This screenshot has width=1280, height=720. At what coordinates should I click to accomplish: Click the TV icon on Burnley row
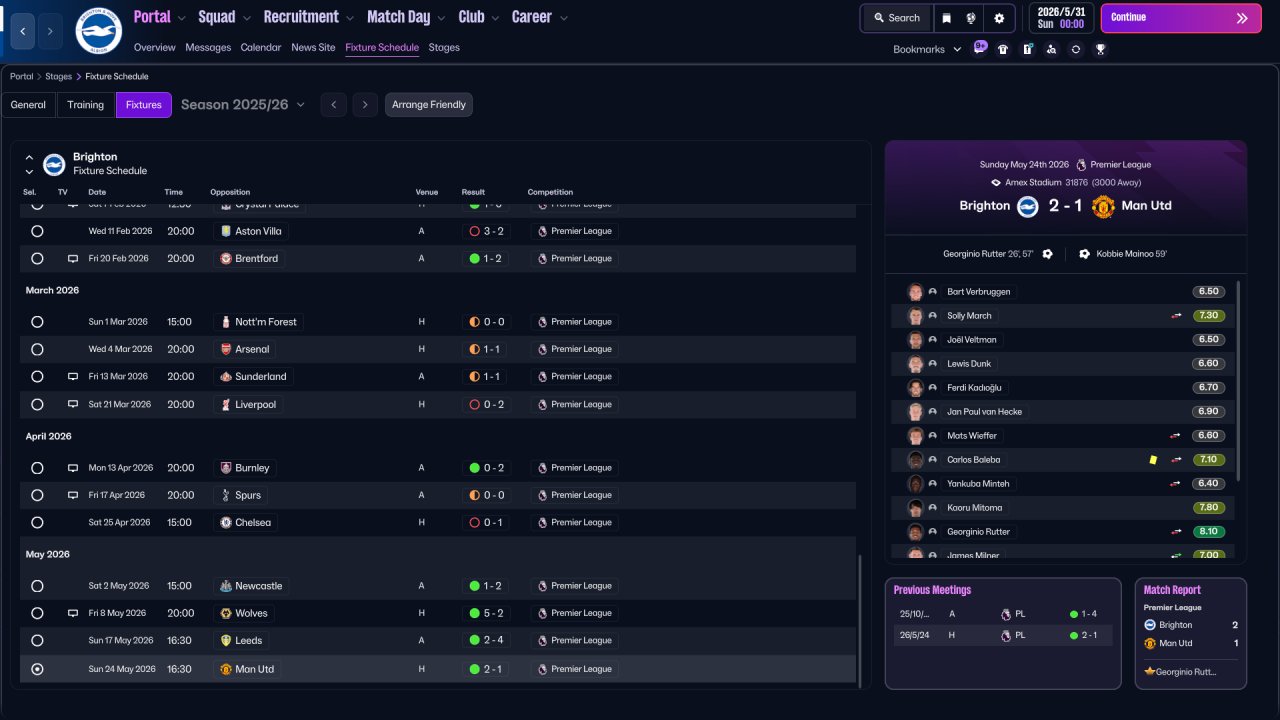pos(72,468)
